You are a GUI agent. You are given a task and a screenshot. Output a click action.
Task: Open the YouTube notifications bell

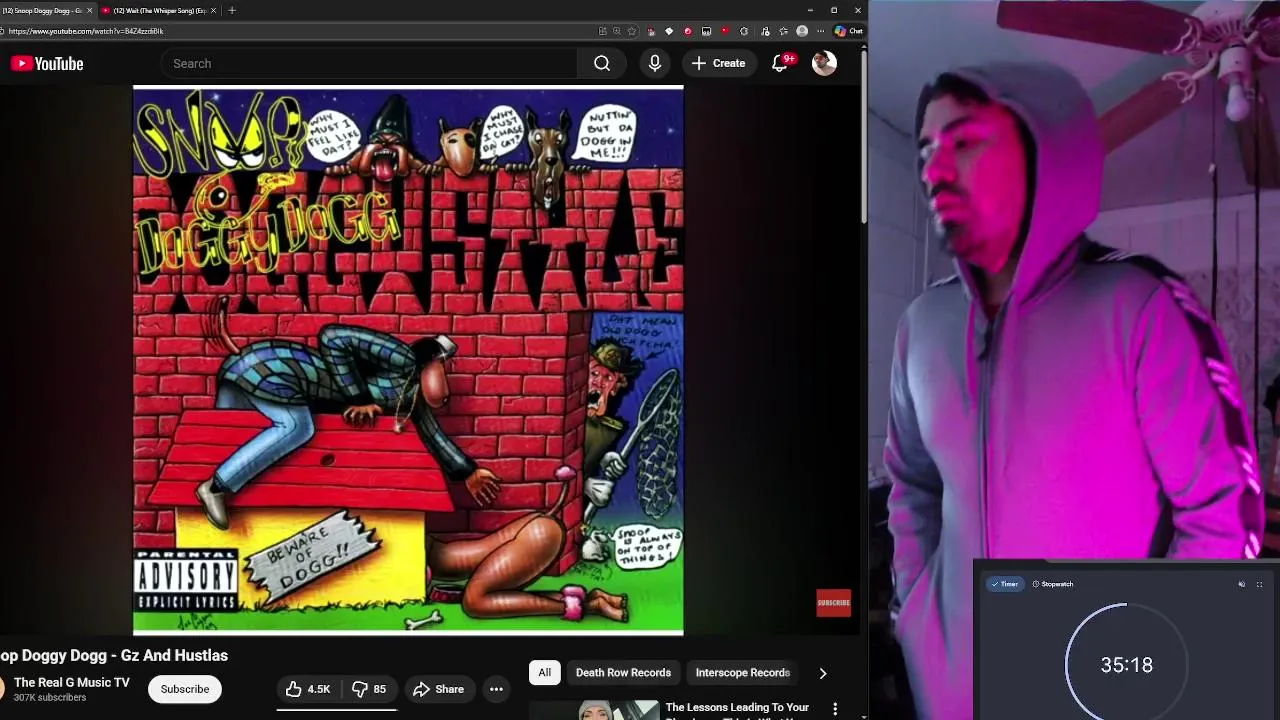coord(780,63)
